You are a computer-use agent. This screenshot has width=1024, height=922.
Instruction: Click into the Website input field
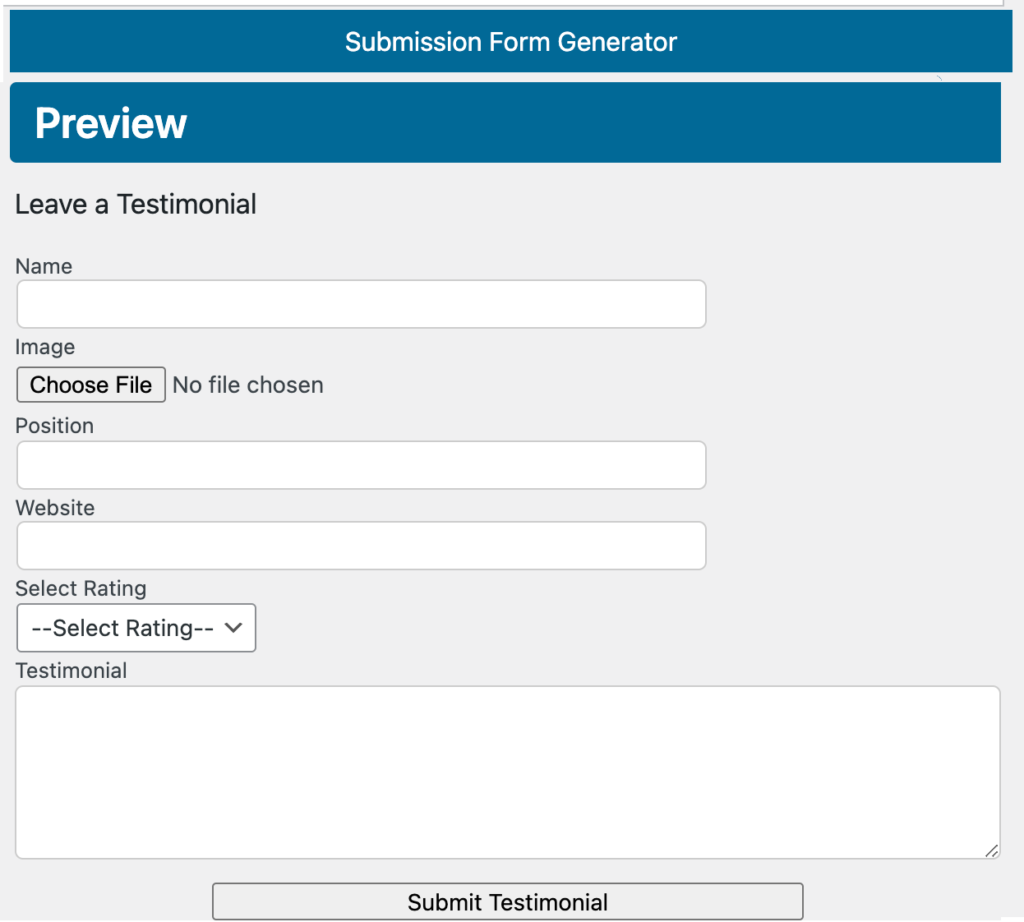point(361,545)
